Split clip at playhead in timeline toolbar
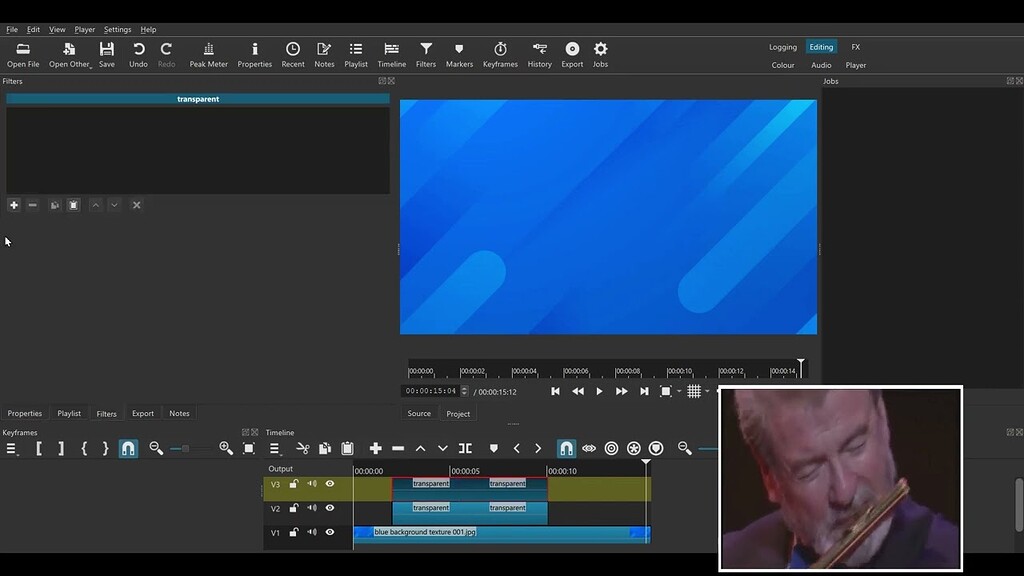The image size is (1024, 576). click(465, 448)
